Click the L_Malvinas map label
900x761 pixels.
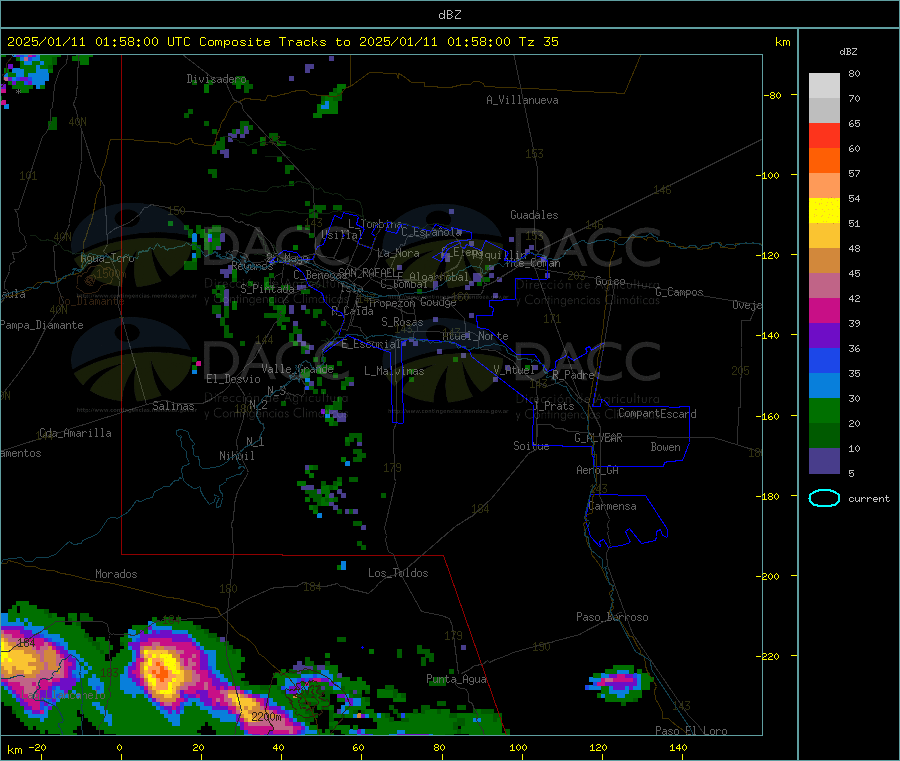coord(394,371)
